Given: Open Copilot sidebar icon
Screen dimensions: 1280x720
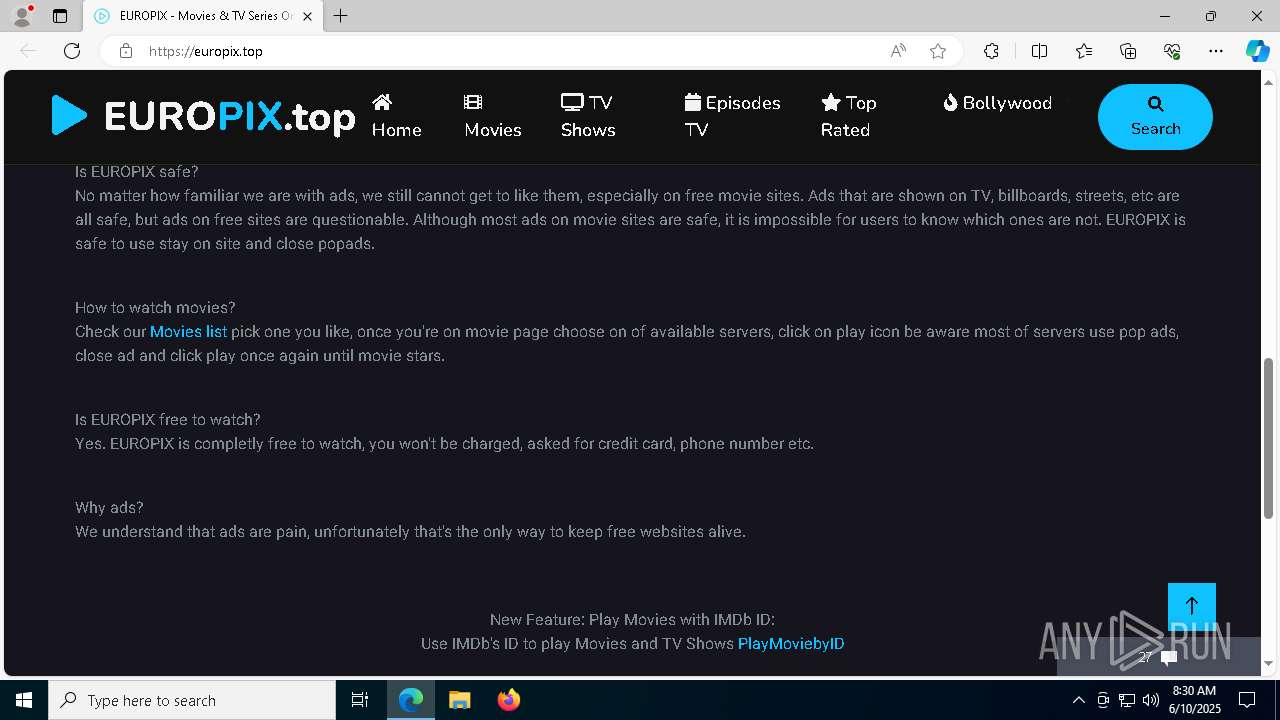Looking at the screenshot, I should (x=1258, y=51).
